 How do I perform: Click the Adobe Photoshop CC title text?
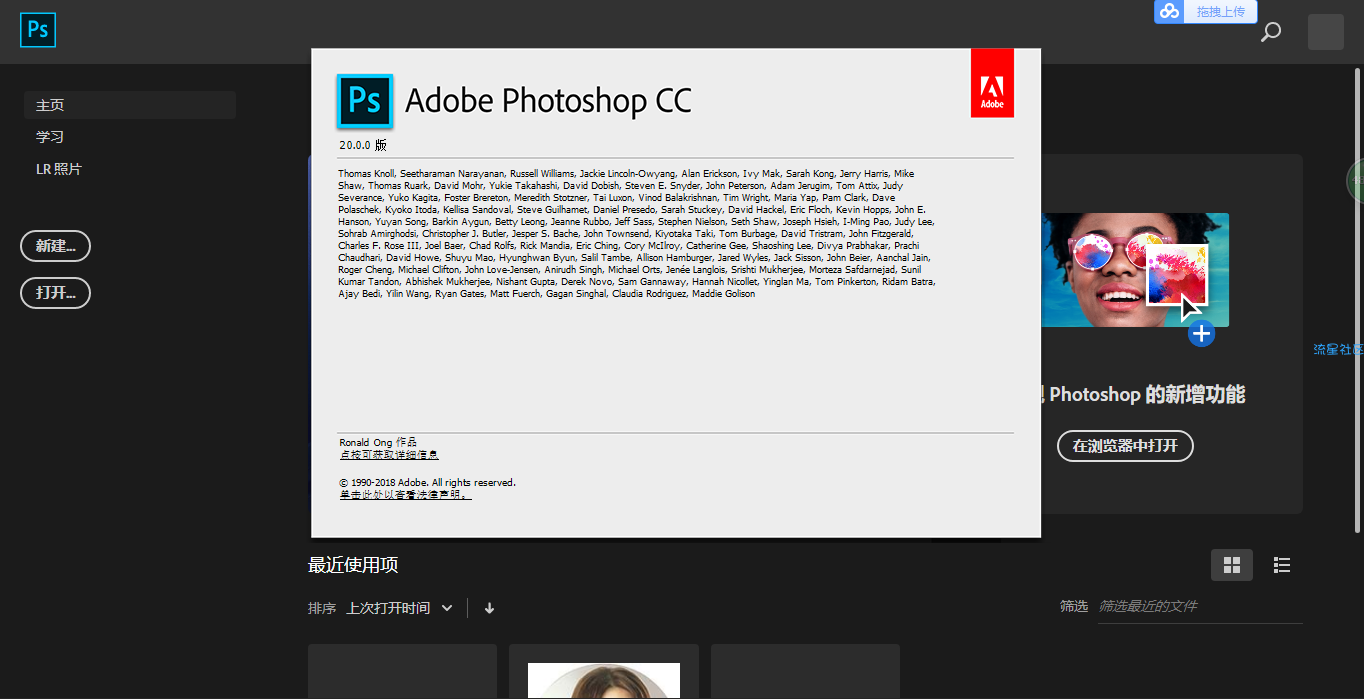click(x=548, y=101)
